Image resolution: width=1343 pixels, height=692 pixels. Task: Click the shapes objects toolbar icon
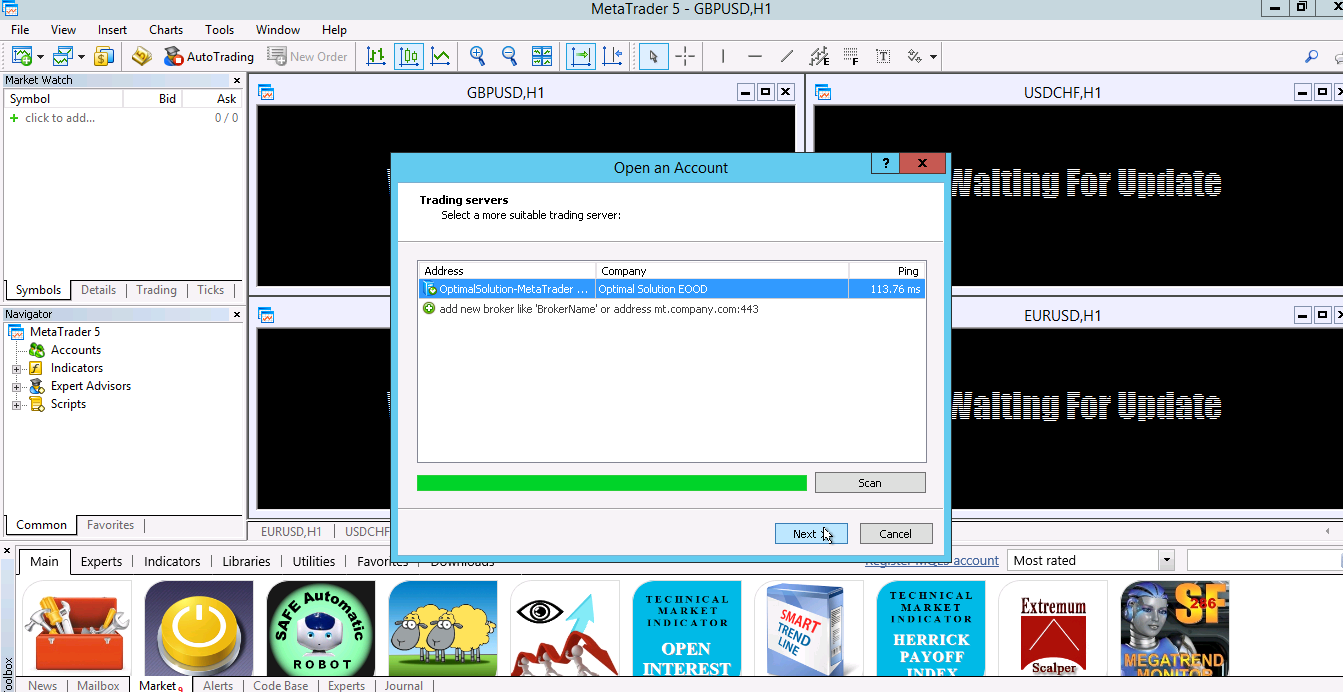click(x=914, y=57)
